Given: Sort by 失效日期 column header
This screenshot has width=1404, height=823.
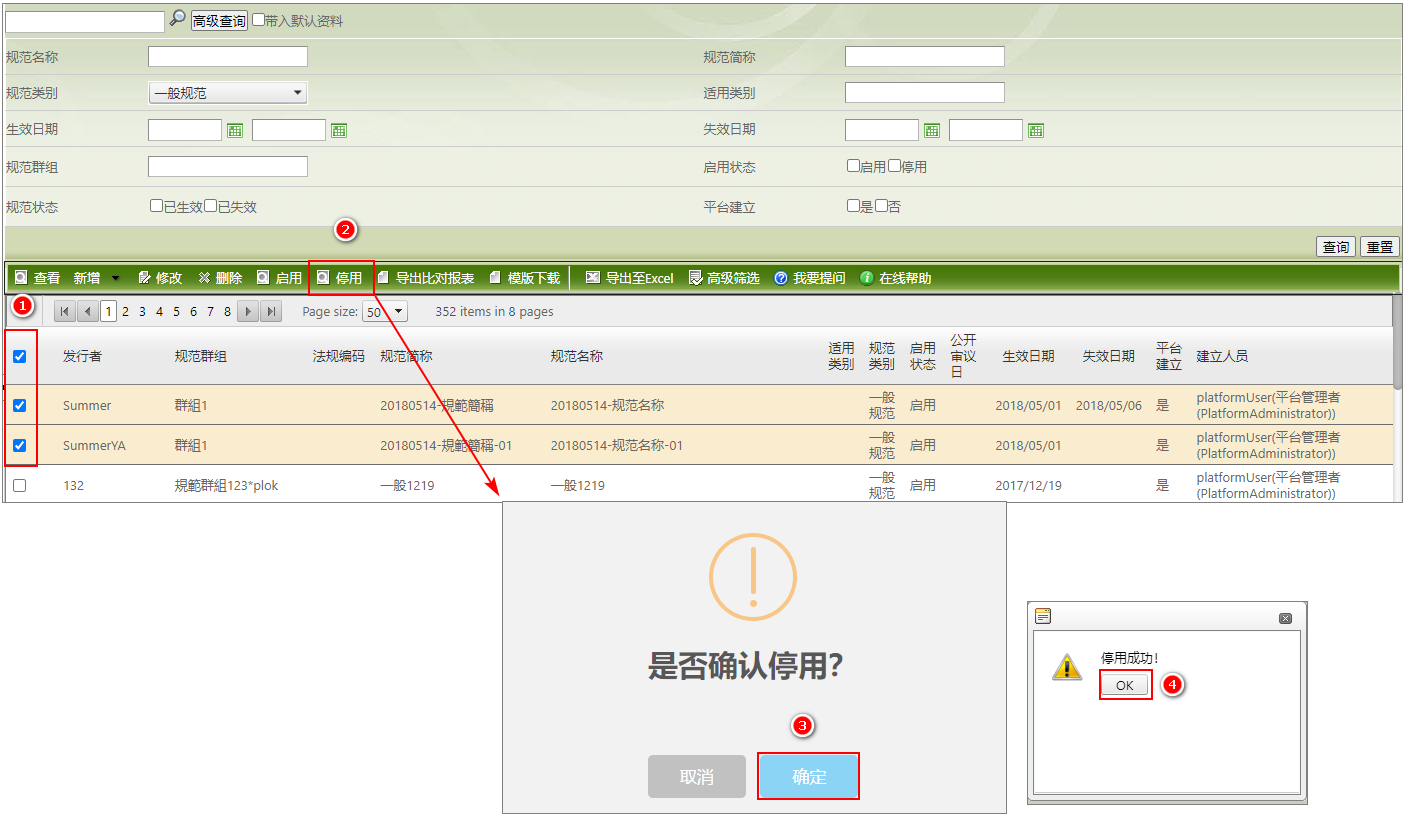Looking at the screenshot, I should 1108,356.
